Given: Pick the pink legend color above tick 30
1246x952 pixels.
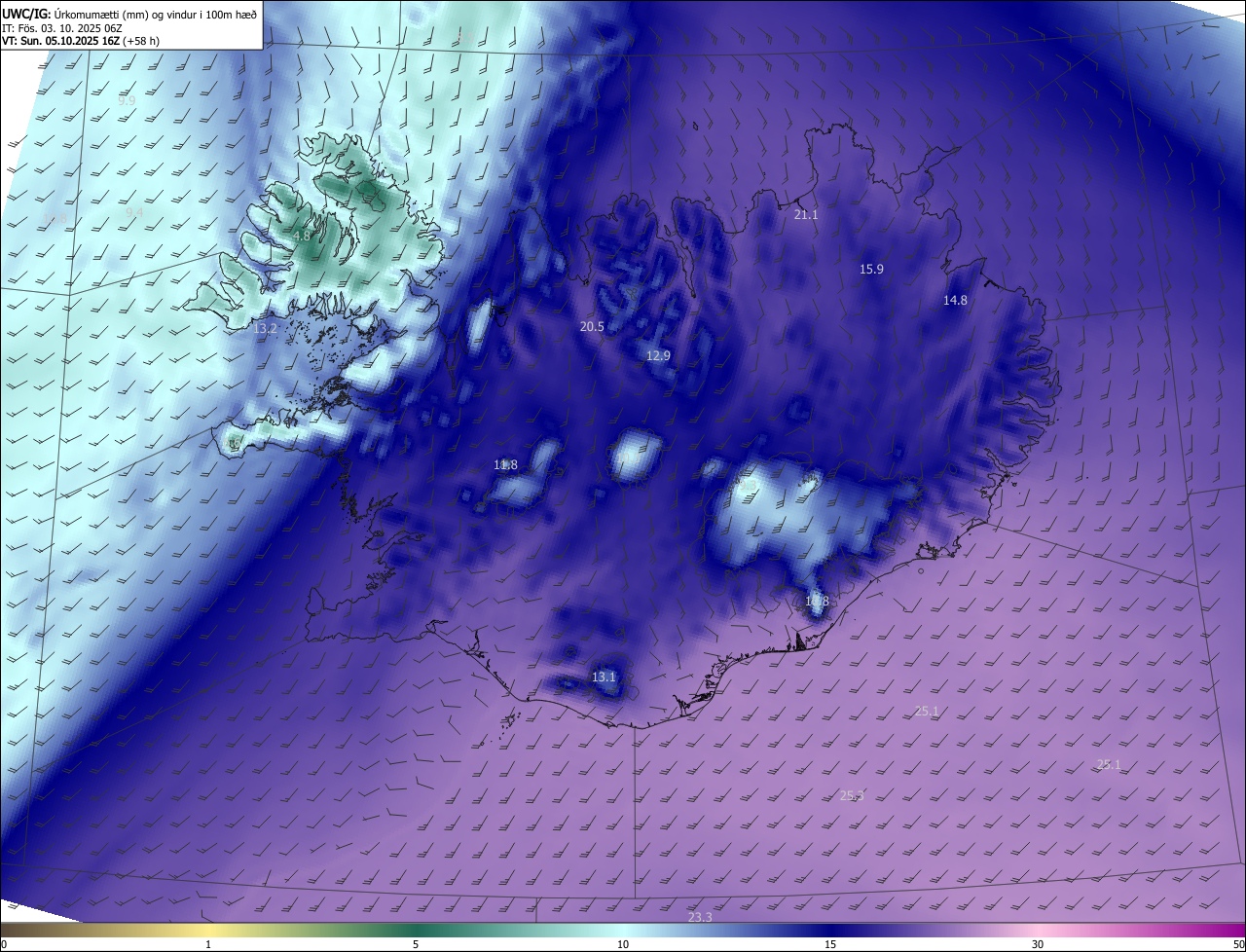Looking at the screenshot, I should (x=1038, y=931).
